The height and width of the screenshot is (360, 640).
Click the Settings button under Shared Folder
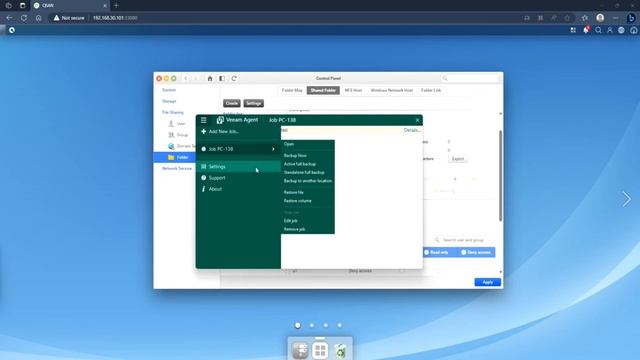coord(253,103)
